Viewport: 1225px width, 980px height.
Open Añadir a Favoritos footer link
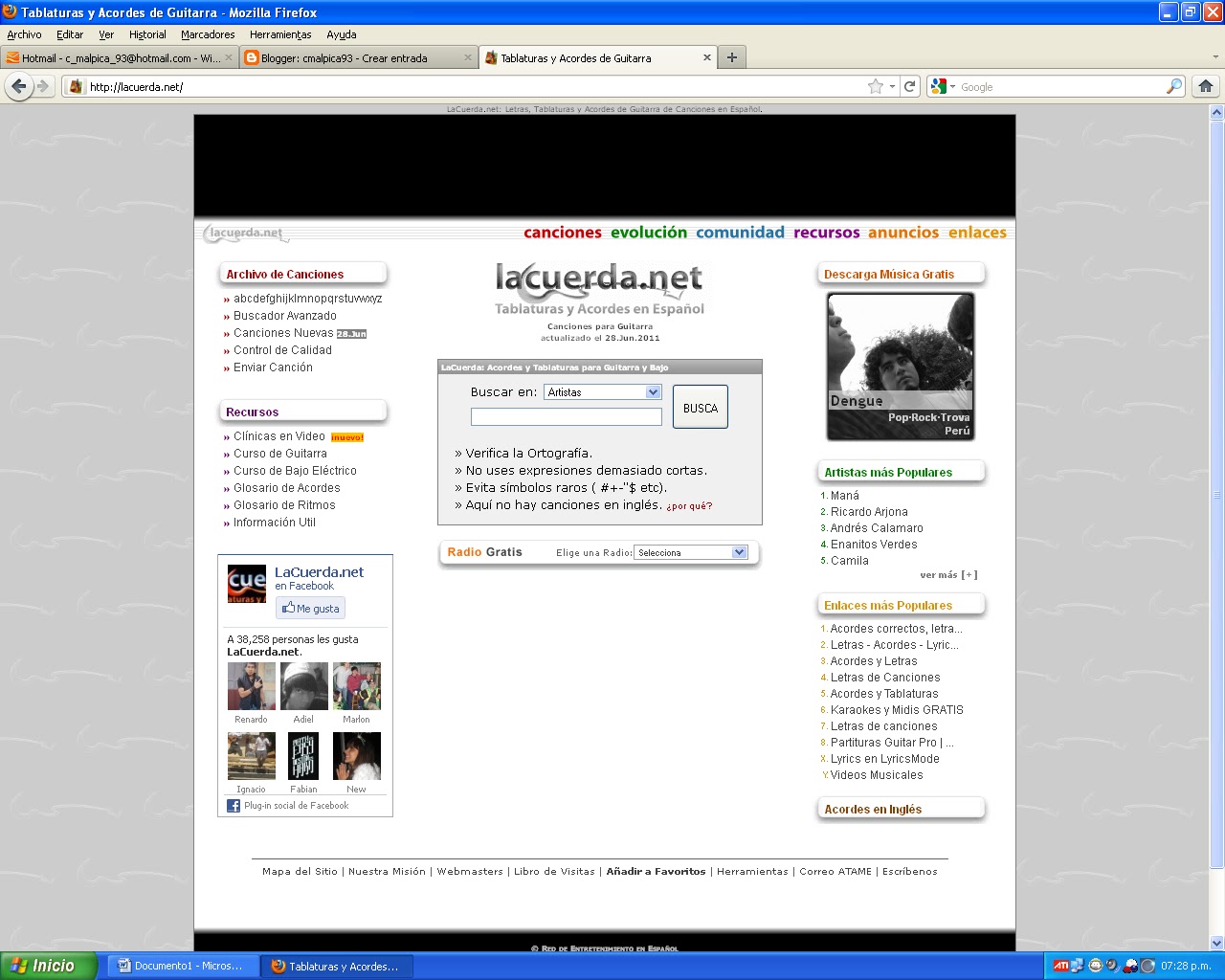pyautogui.click(x=656, y=872)
